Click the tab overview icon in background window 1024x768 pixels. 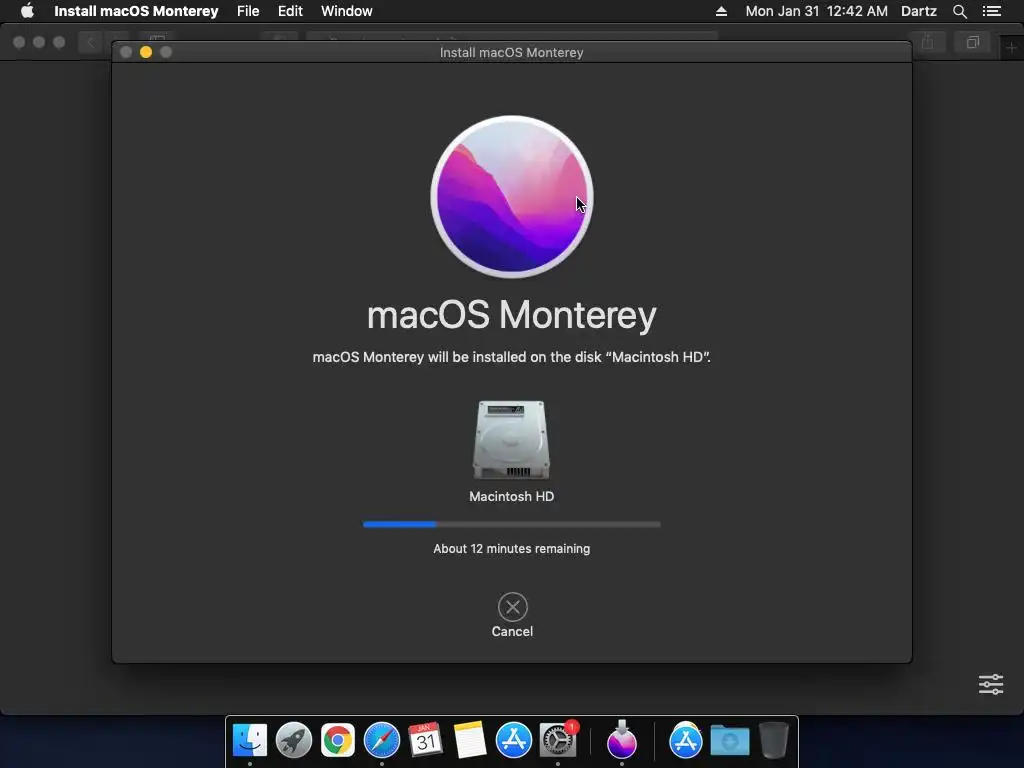coord(972,43)
